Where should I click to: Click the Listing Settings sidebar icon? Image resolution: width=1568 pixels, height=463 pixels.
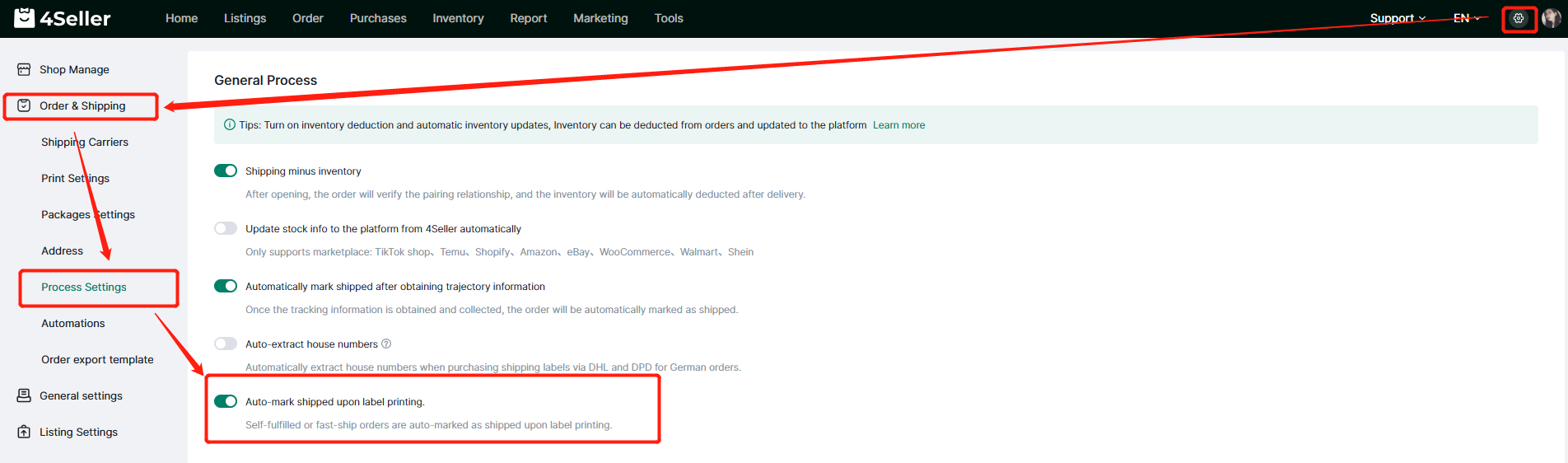tap(24, 433)
